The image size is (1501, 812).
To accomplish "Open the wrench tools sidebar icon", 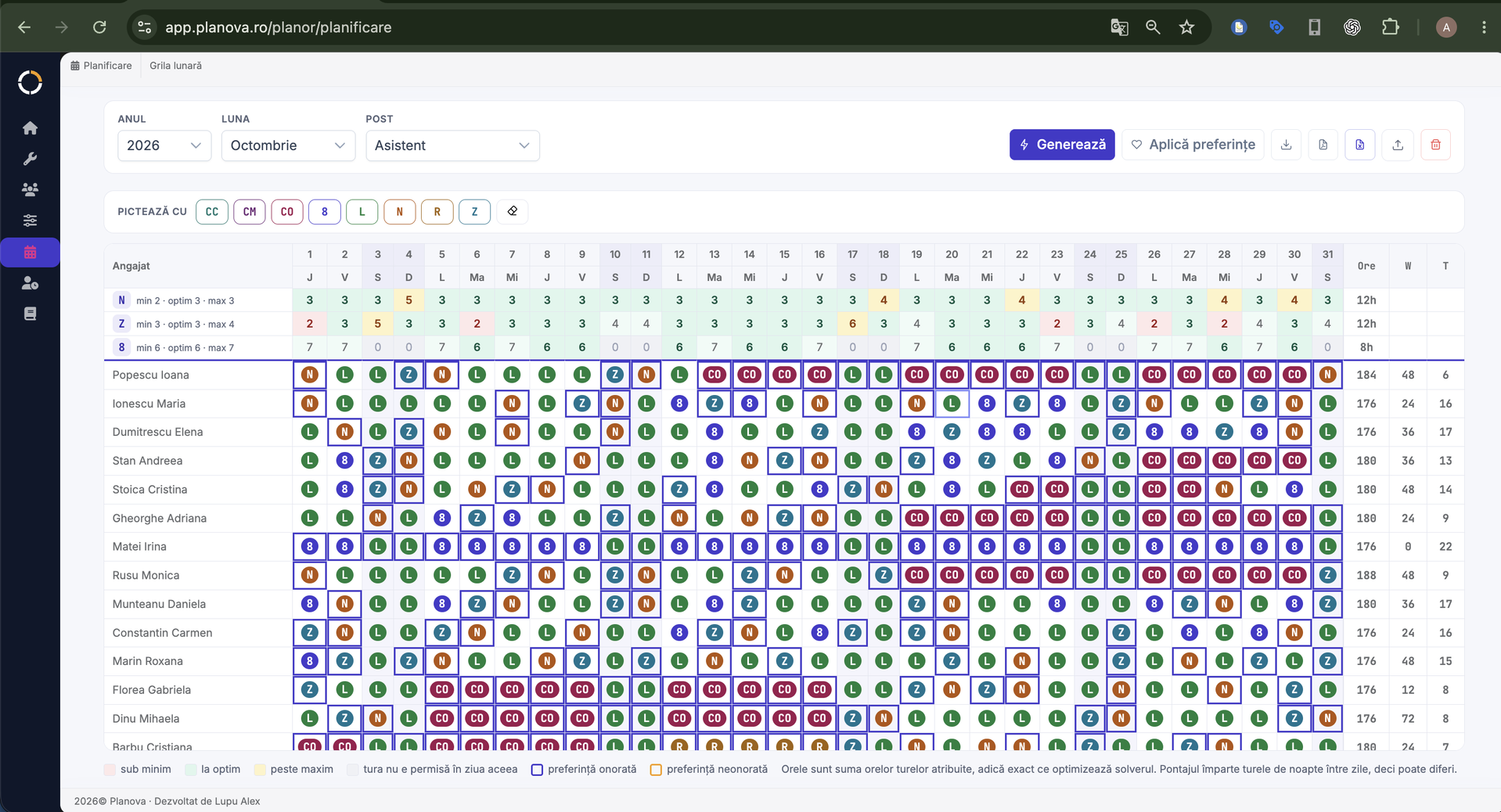I will (30, 159).
